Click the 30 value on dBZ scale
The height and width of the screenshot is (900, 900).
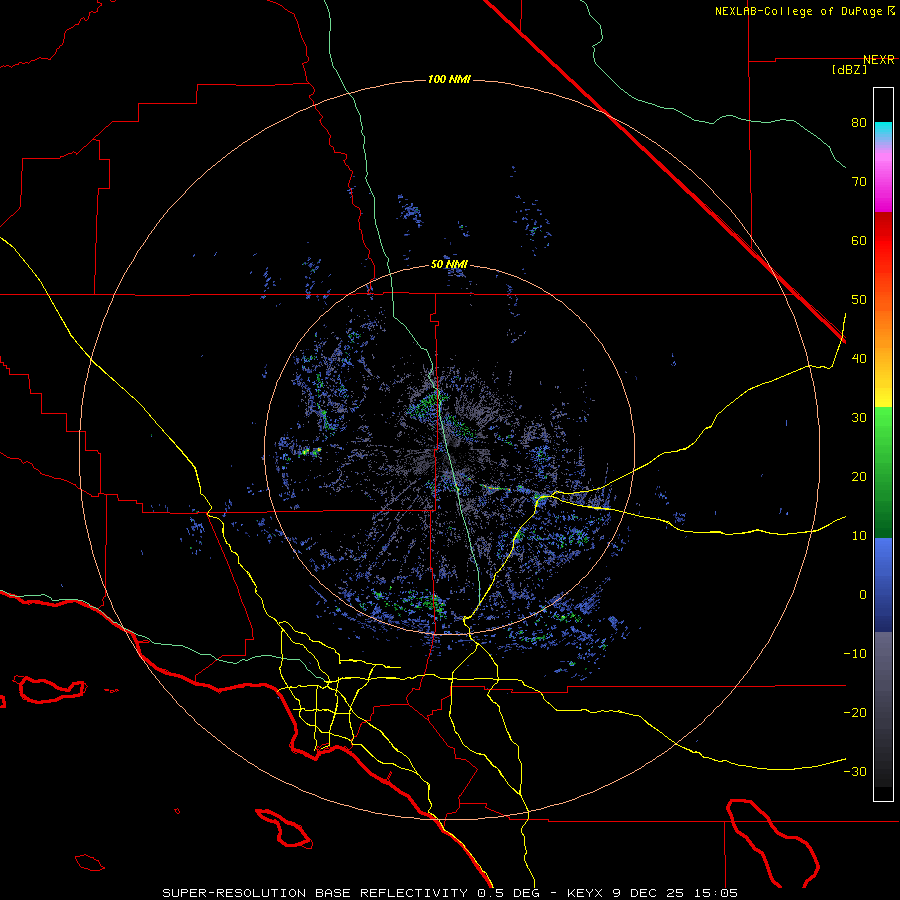click(859, 418)
